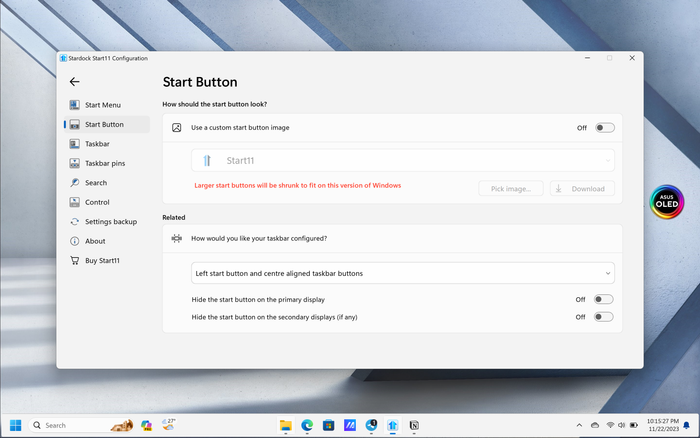Viewport: 700px width, 438px height.
Task: Open the Start Menu settings section
Action: coord(106,105)
